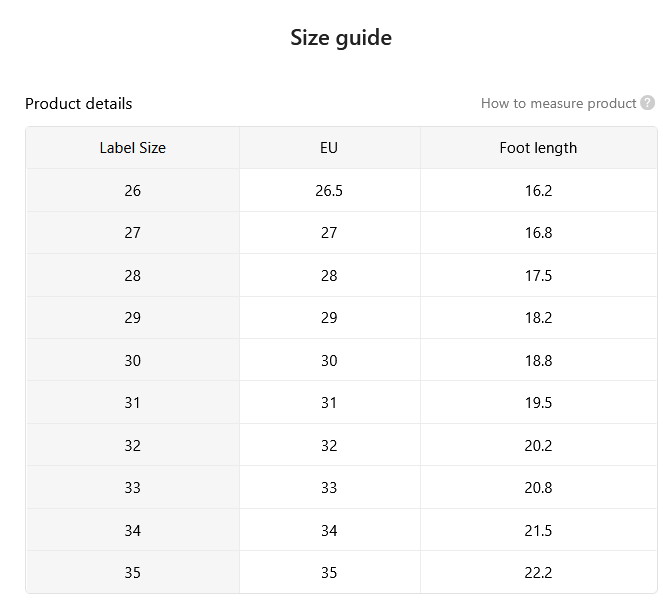Open the How to measure product link
Image resolution: width=663 pixels, height=604 pixels.
click(558, 104)
